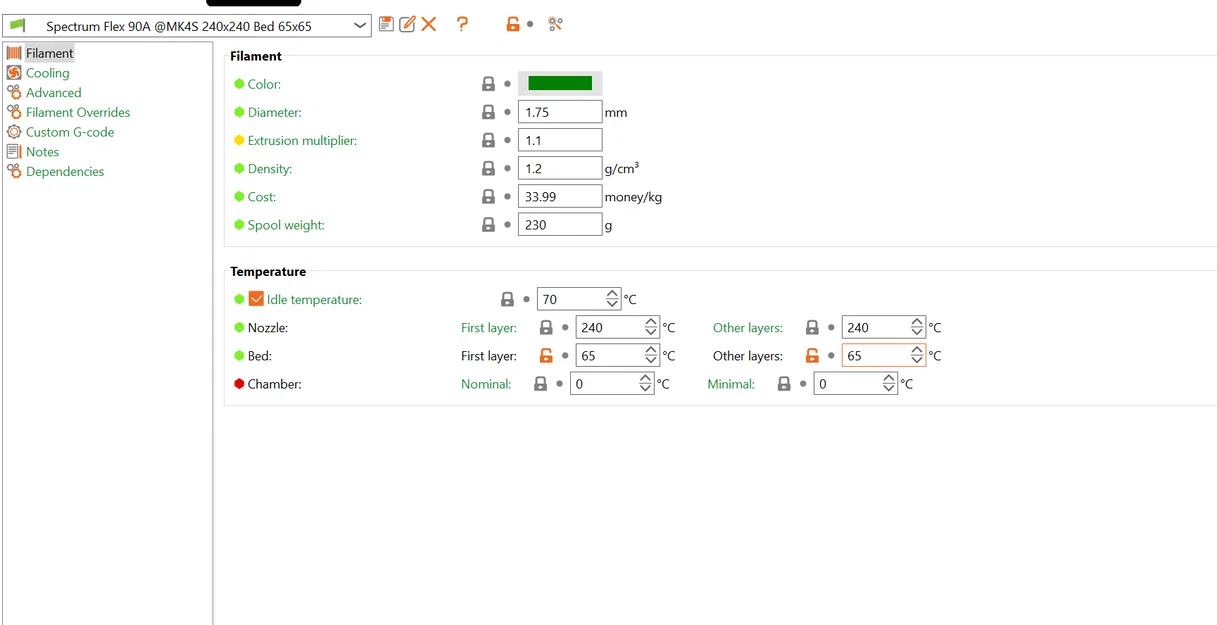Click the Diameter option label
Viewport: 1217px width, 625px height.
(x=274, y=112)
